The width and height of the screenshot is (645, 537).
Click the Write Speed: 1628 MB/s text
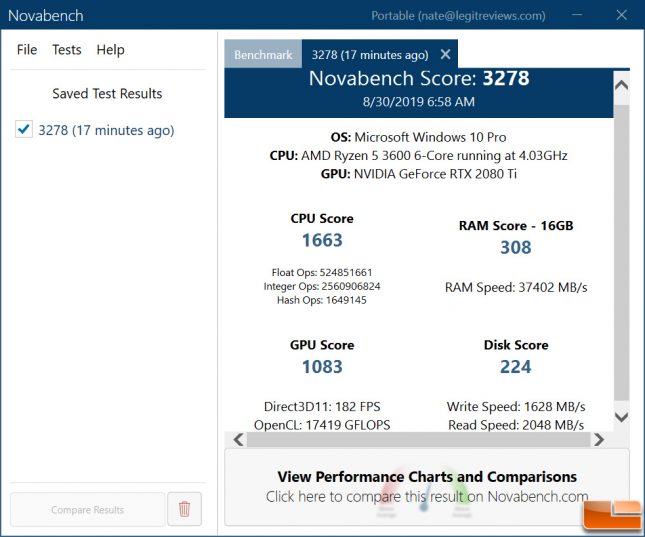coord(516,407)
